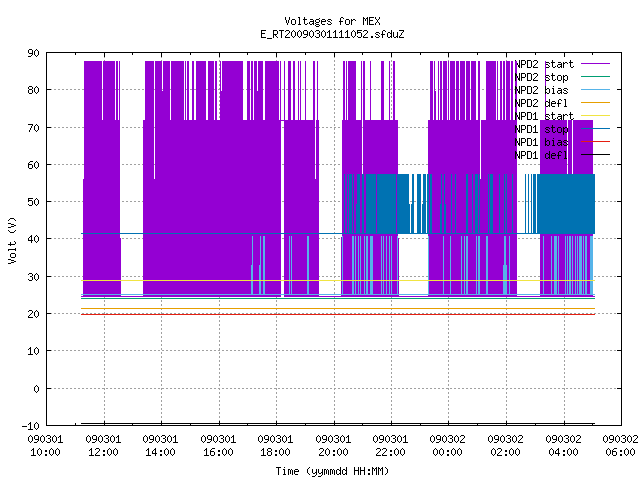
Task: Select the NPD1 defl legend label
Action: coord(541,156)
